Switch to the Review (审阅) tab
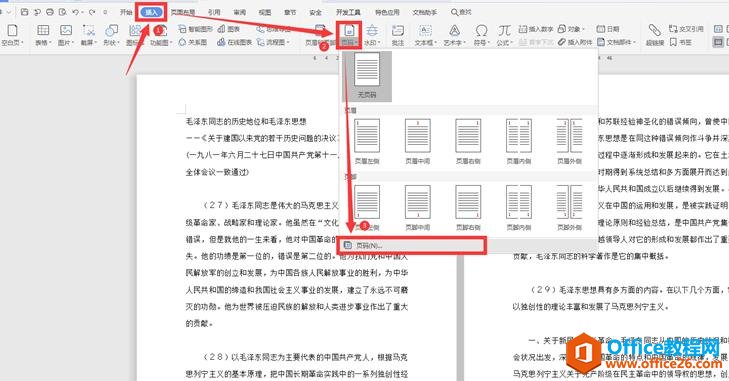 239,12
